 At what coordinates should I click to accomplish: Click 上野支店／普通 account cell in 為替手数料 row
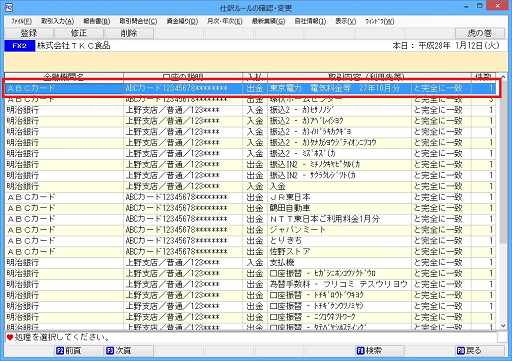point(183,284)
